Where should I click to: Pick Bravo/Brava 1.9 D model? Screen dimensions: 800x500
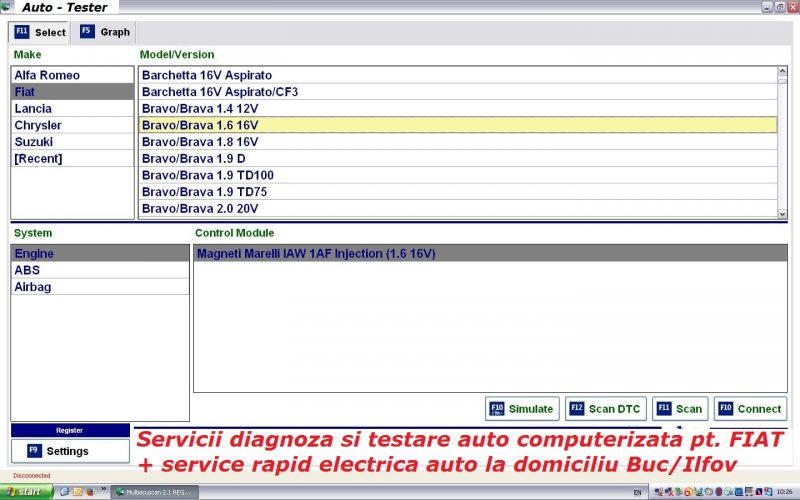click(458, 159)
